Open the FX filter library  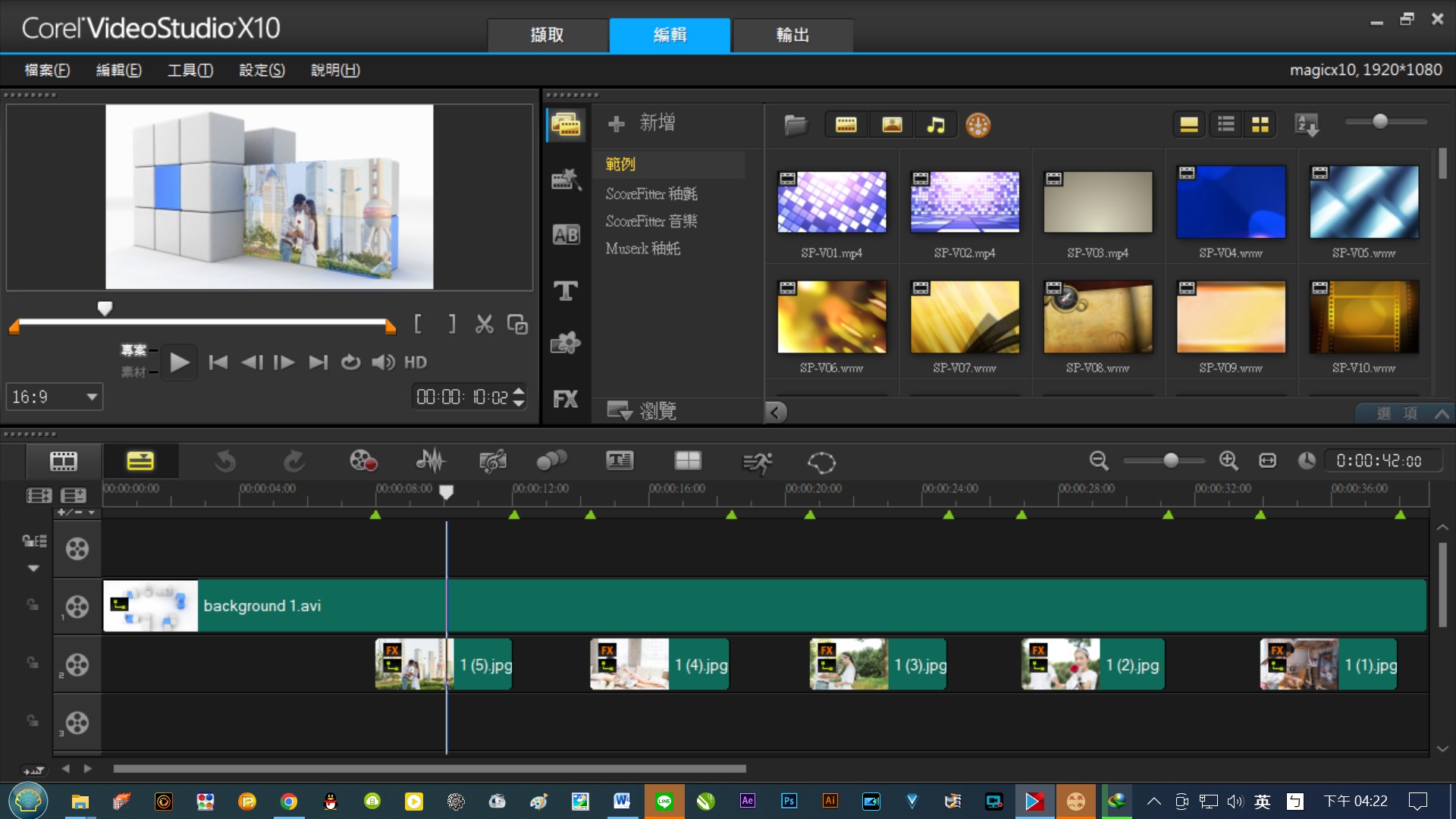(x=566, y=400)
